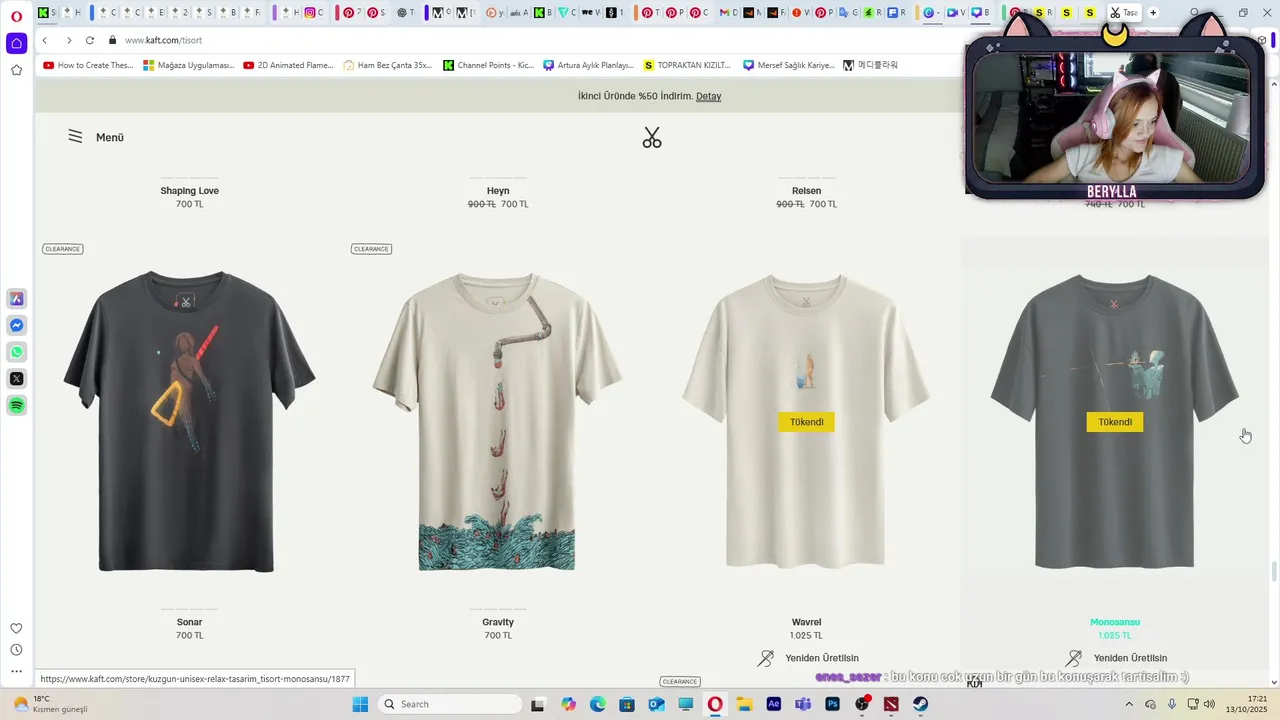Click the Windows taskbar Search box
This screenshot has height=720, width=1280.
pos(451,704)
